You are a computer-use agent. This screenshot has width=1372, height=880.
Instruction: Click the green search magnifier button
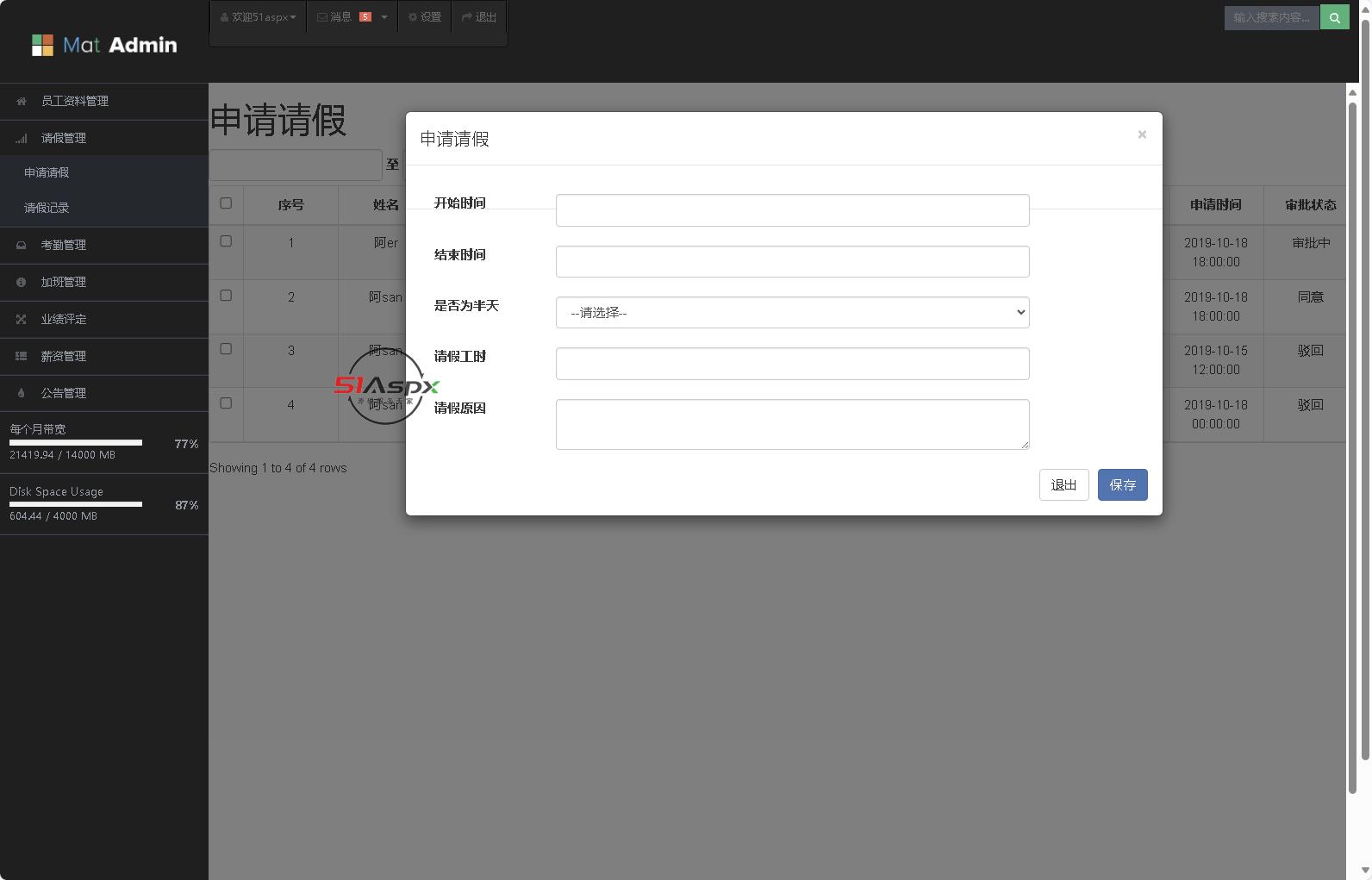coord(1334,17)
